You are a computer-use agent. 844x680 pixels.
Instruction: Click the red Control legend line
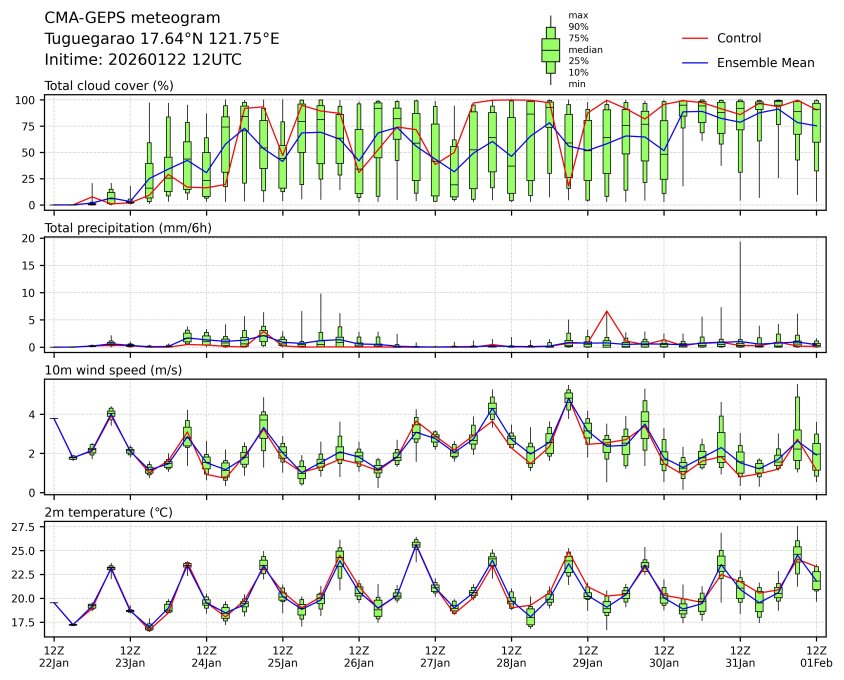click(x=695, y=38)
